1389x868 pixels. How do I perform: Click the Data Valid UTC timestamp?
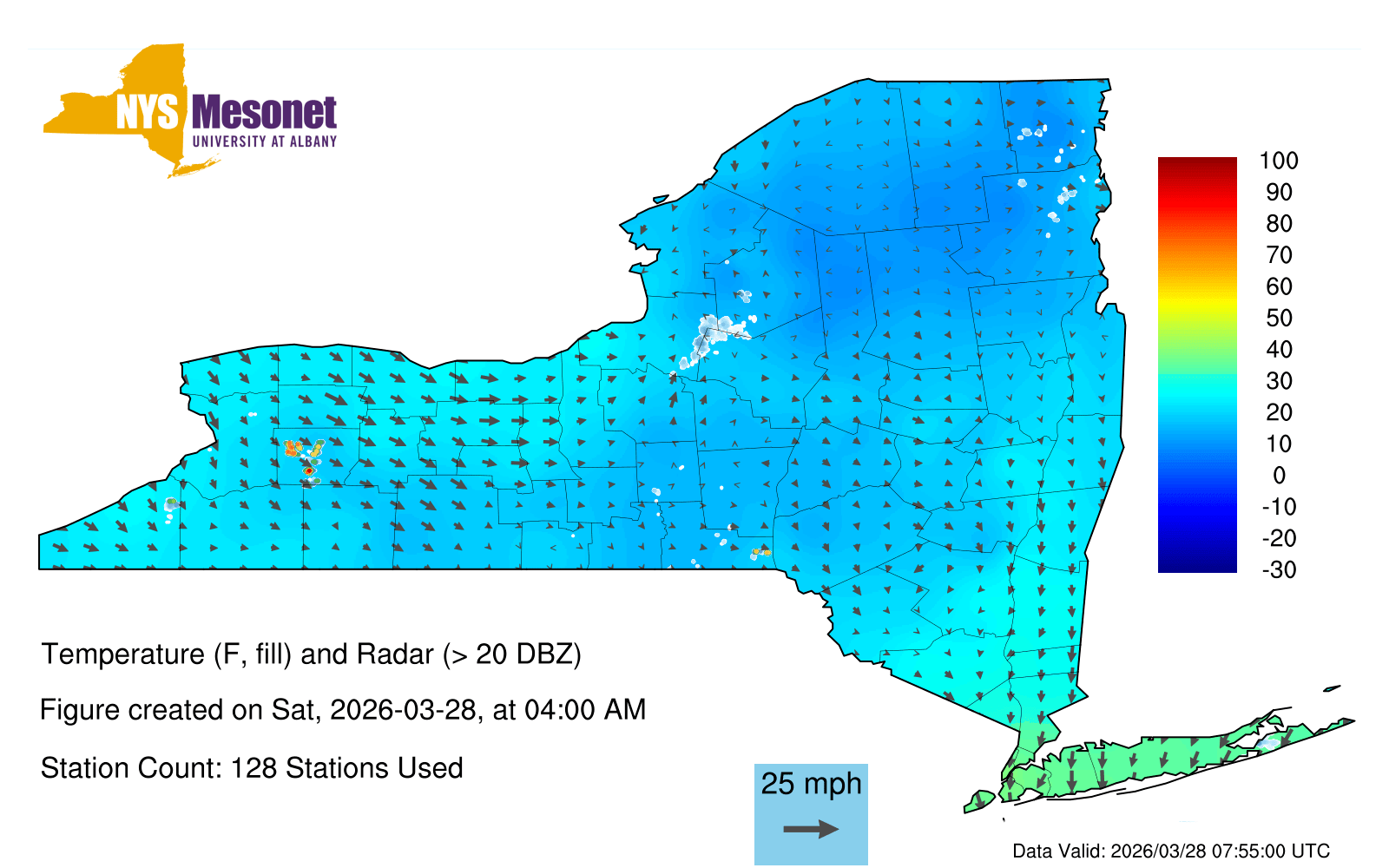pos(1171,851)
